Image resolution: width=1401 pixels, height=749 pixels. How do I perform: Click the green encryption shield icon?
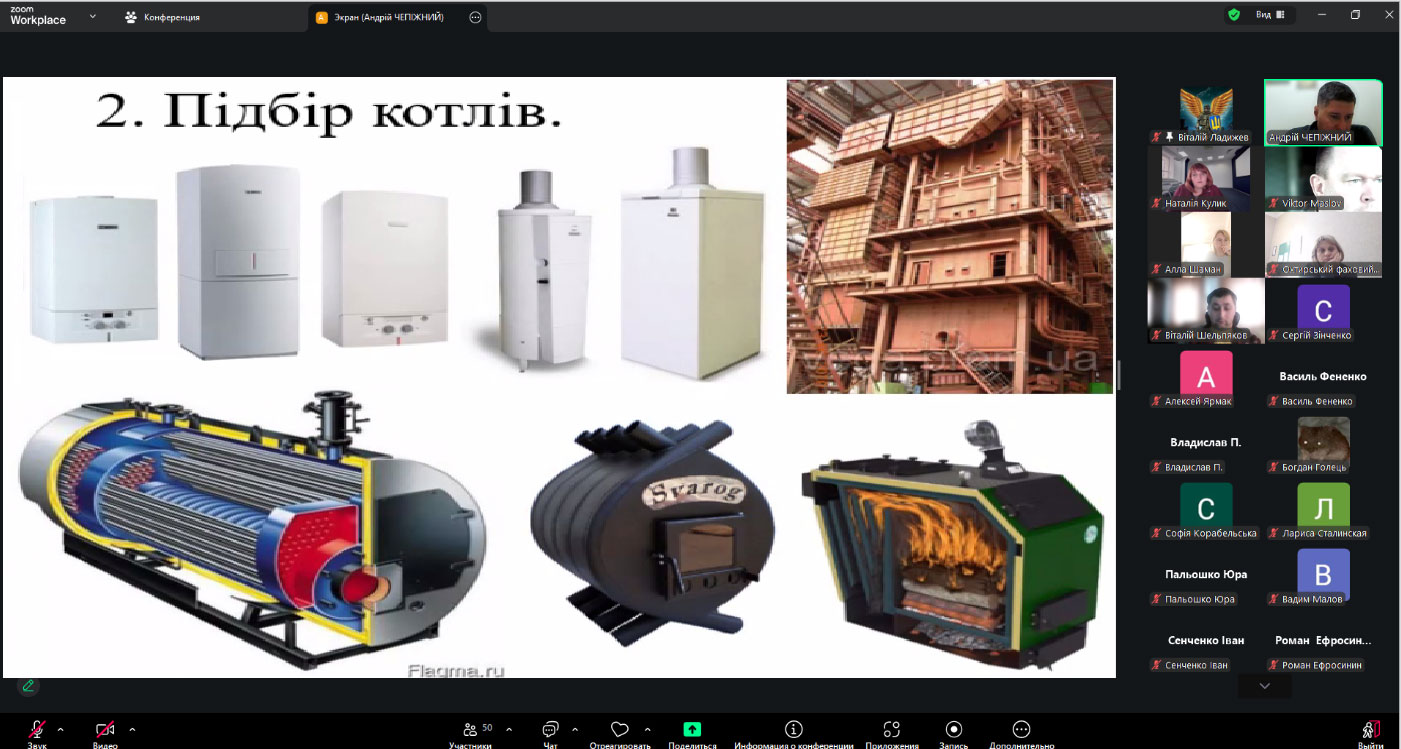tap(1234, 15)
